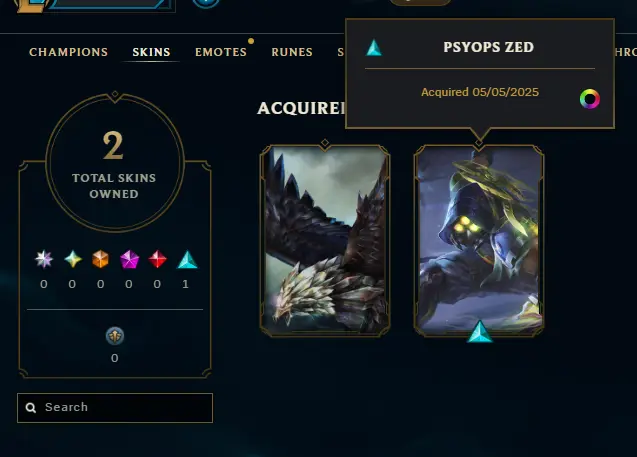This screenshot has width=637, height=457.
Task: Select the Skins tab
Action: [151, 52]
